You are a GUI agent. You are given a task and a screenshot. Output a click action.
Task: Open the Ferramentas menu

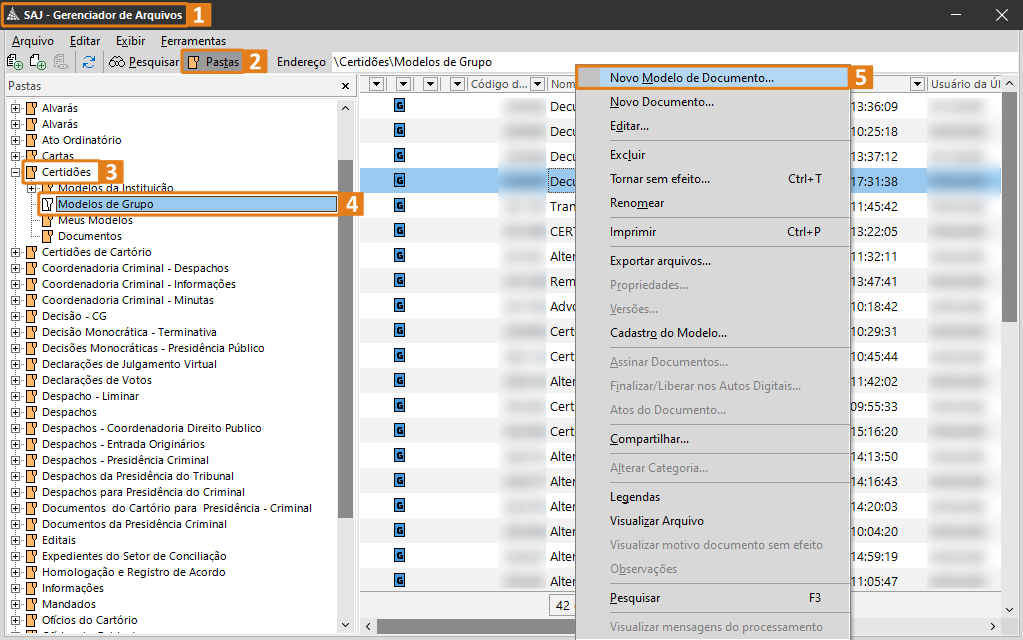(193, 40)
